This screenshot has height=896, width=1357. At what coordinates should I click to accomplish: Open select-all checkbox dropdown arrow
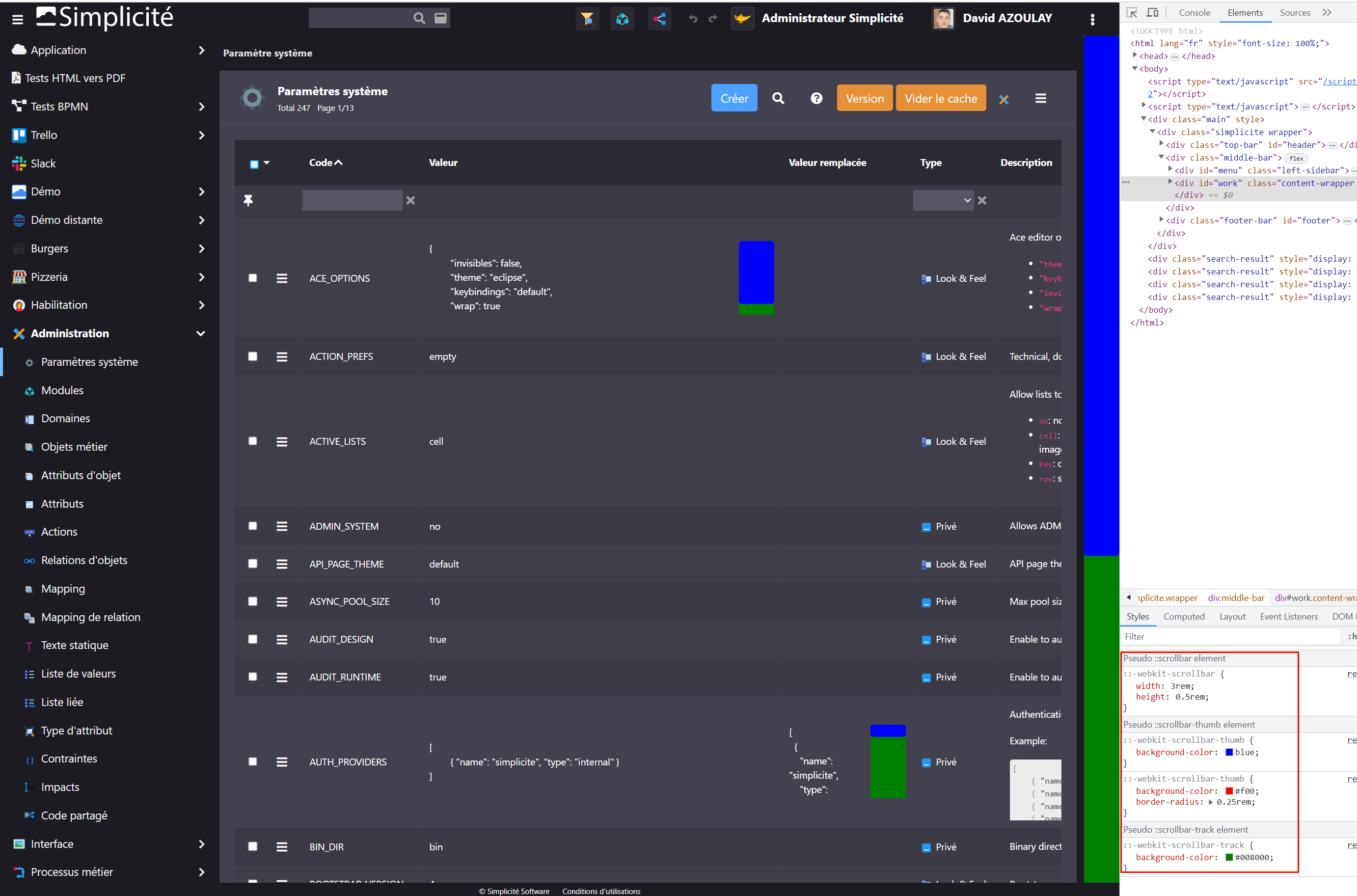tap(266, 163)
